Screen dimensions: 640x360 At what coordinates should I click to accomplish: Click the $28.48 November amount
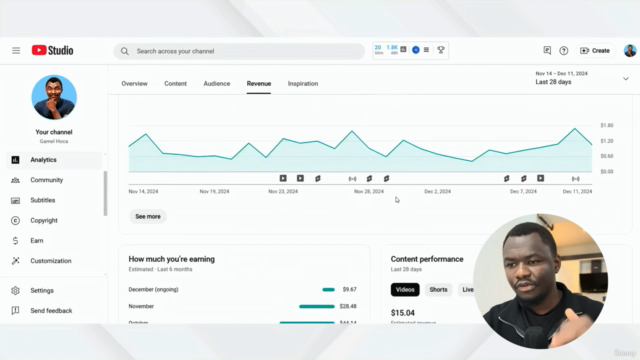pos(348,306)
